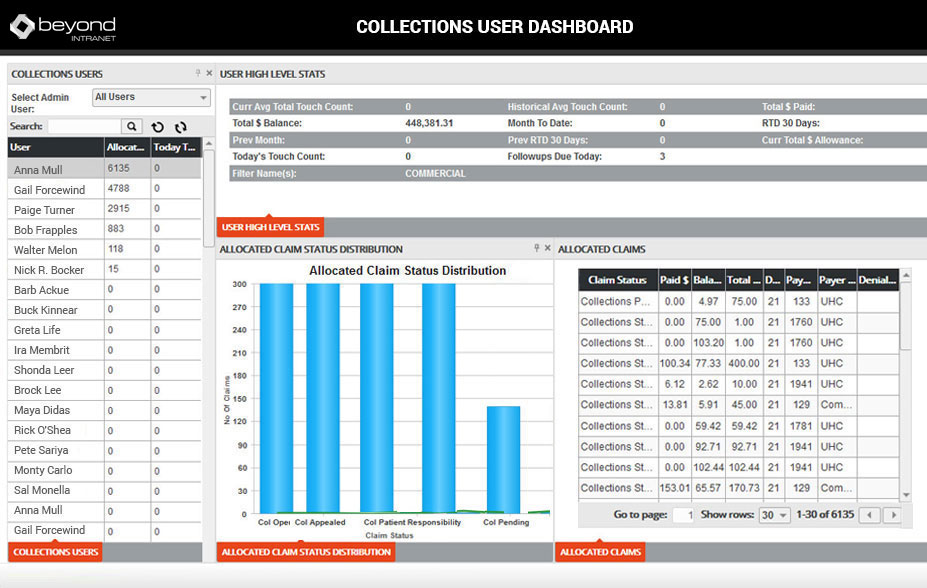Click the reset (counter-clockwise arrow) icon

click(x=158, y=127)
